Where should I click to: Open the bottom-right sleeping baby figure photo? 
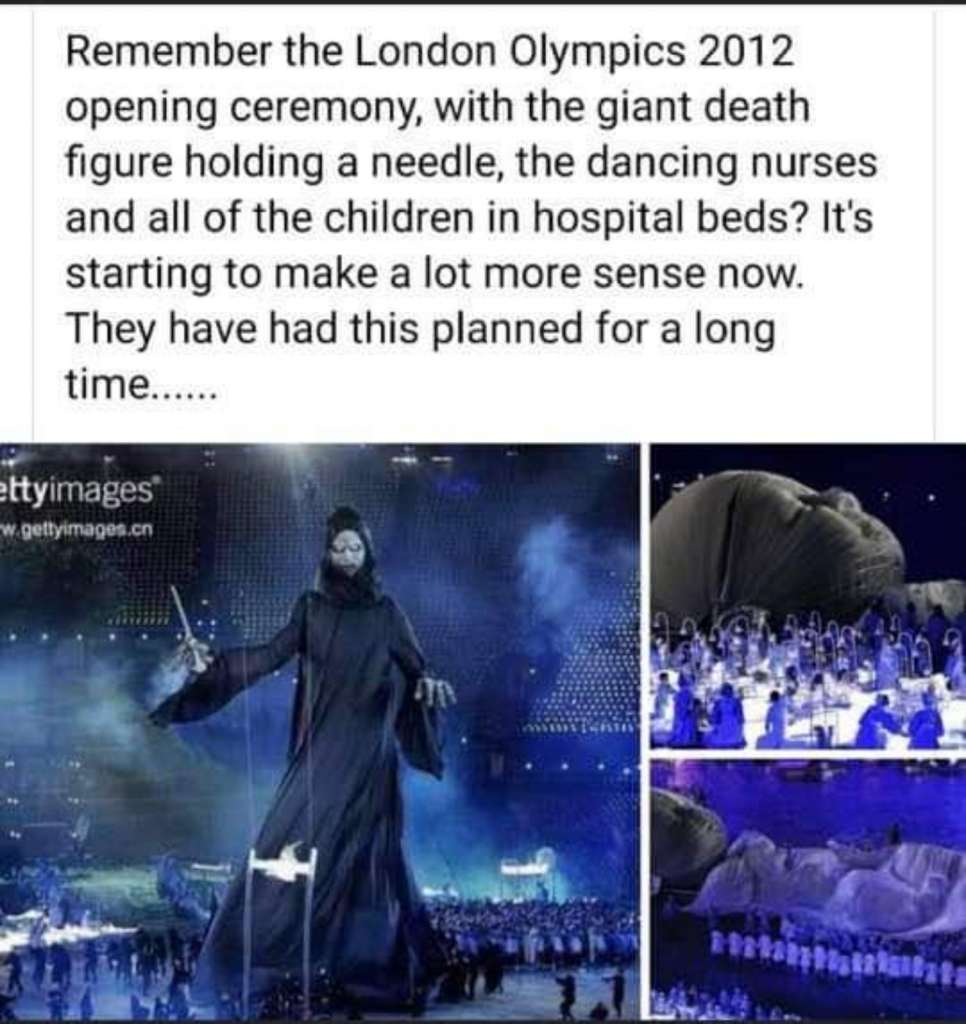tap(808, 891)
